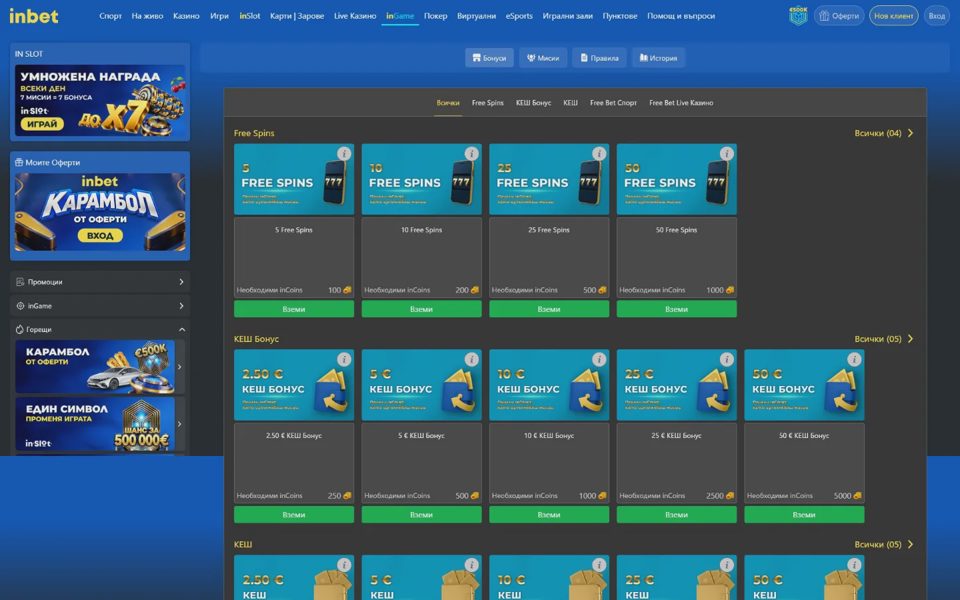Go to Спорт in top navigation
This screenshot has width=960, height=600.
(x=110, y=16)
